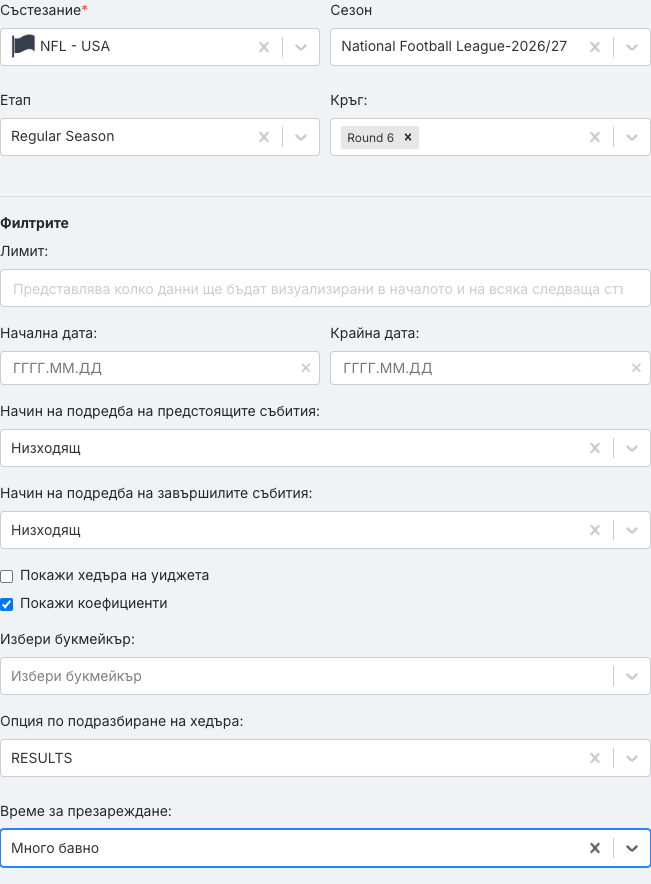Viewport: 651px width, 884px height.
Task: Open the Кръг round dropdown chevron
Action: (632, 137)
